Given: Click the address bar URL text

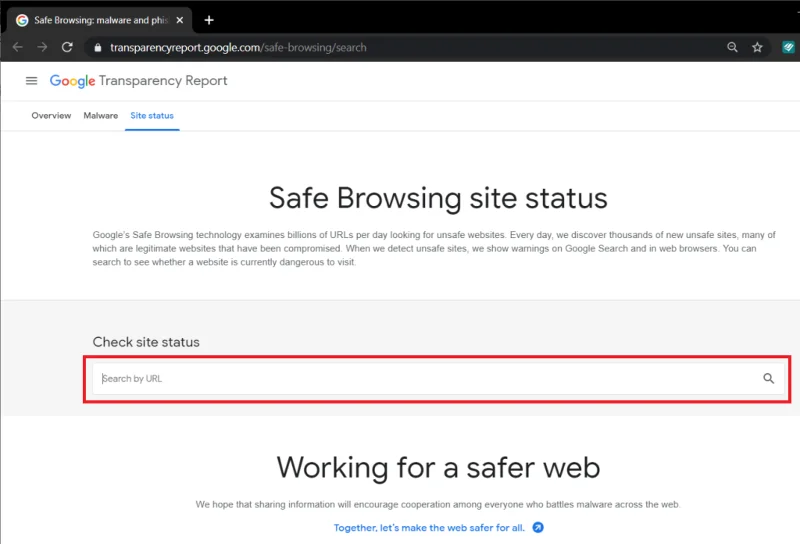Looking at the screenshot, I should pos(238,47).
